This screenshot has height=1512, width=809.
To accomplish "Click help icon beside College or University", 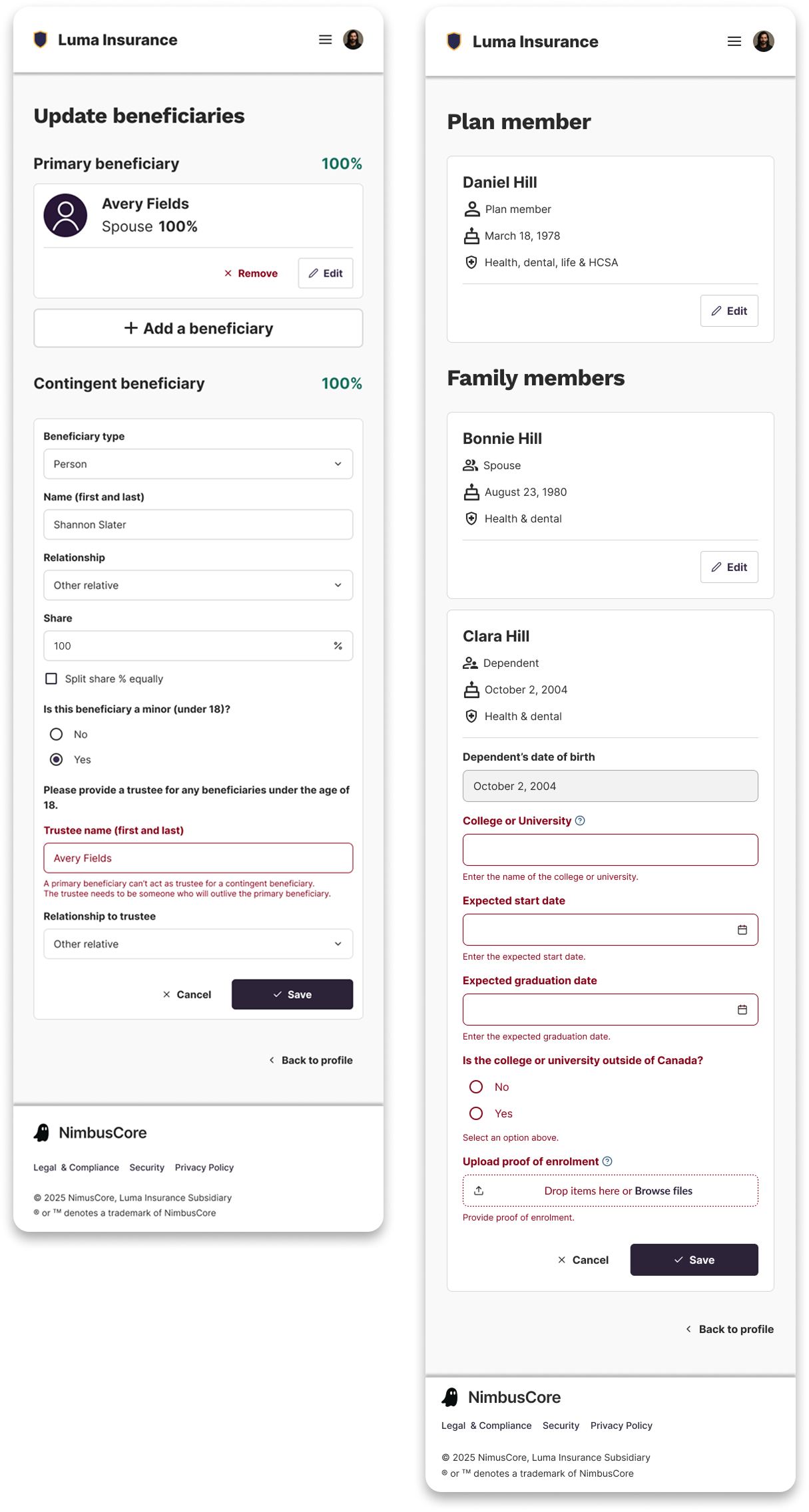I will [580, 821].
